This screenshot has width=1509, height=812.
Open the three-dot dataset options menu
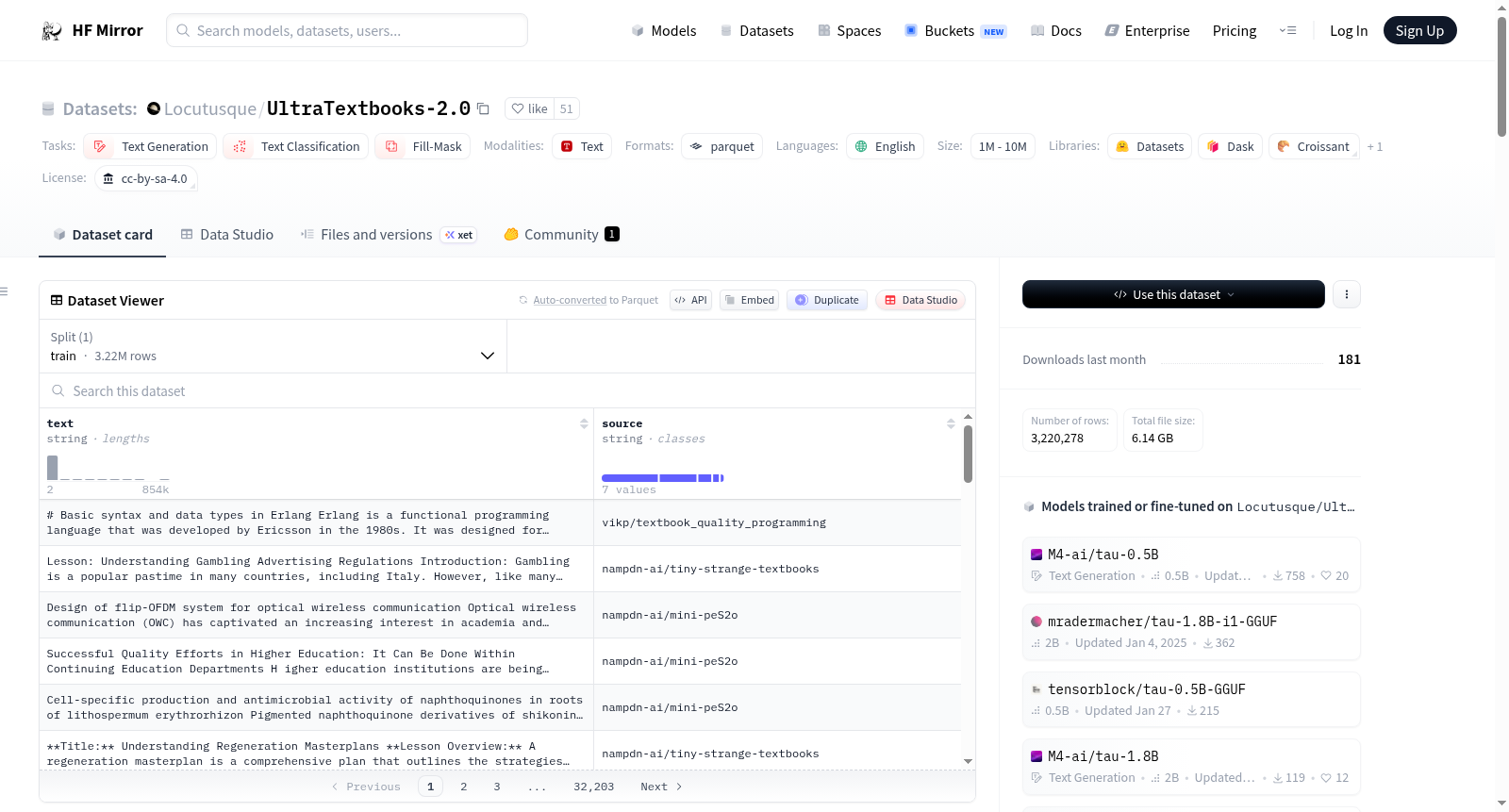click(1346, 294)
